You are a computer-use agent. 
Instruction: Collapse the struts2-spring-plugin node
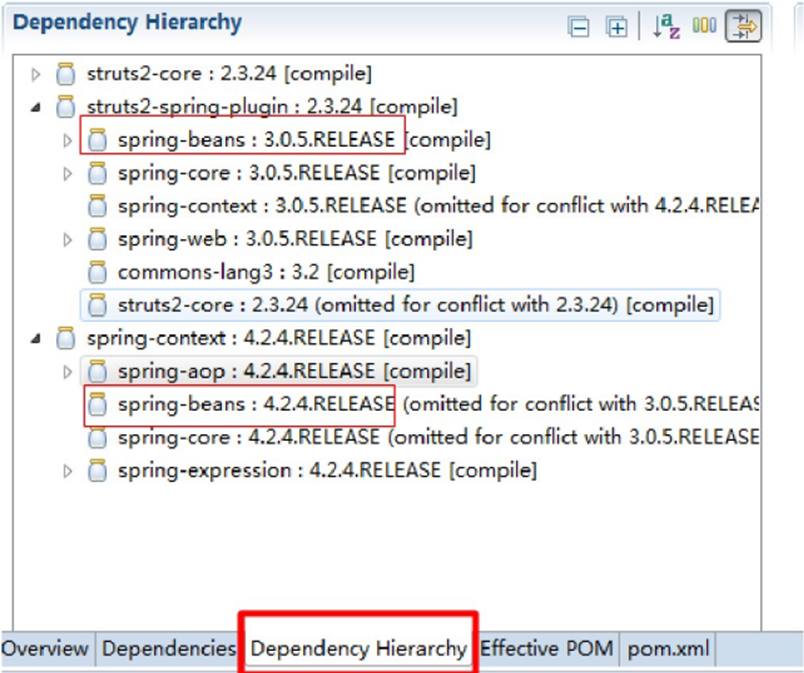click(x=35, y=108)
